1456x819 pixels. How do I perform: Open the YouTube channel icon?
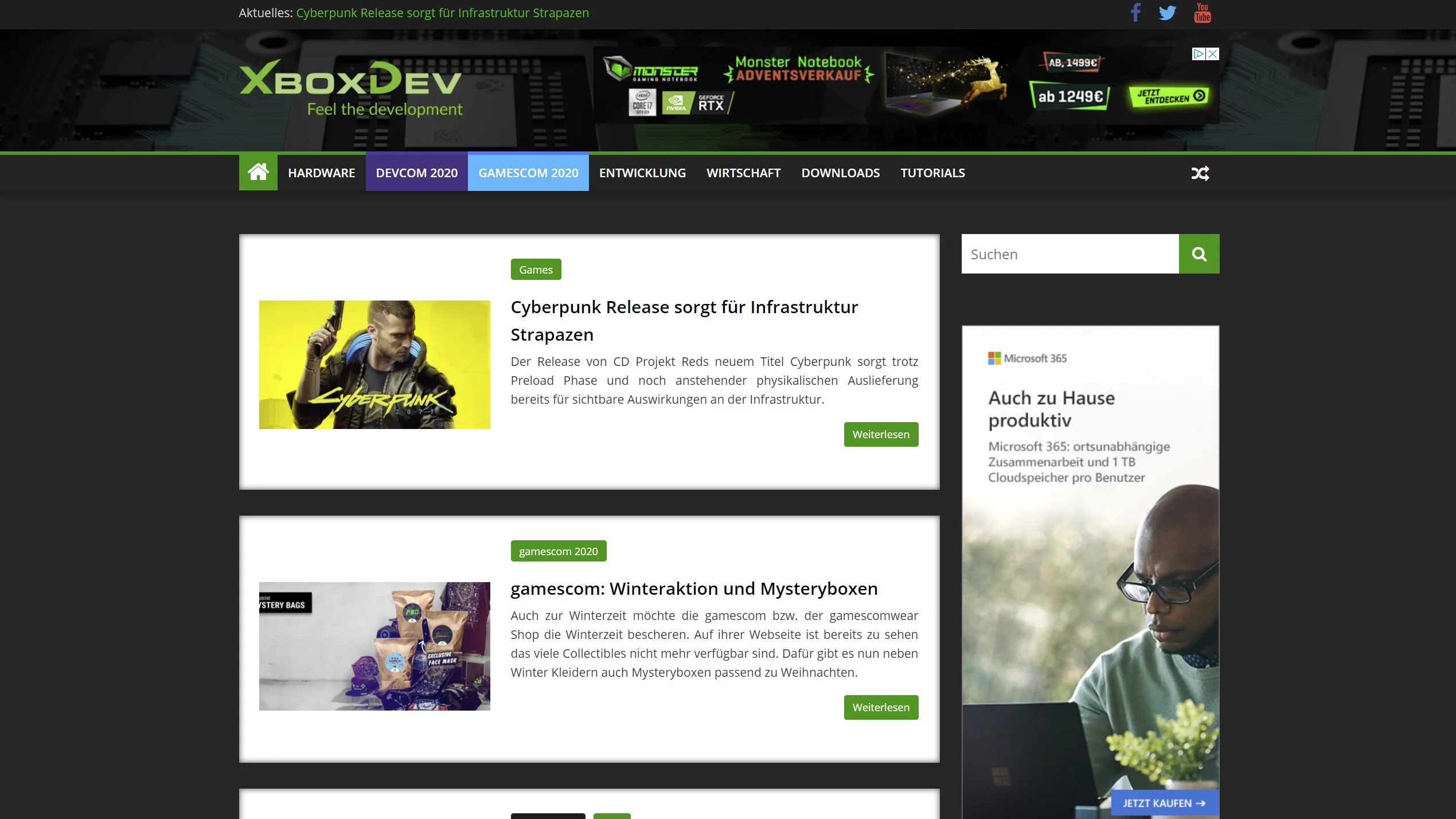1202,12
